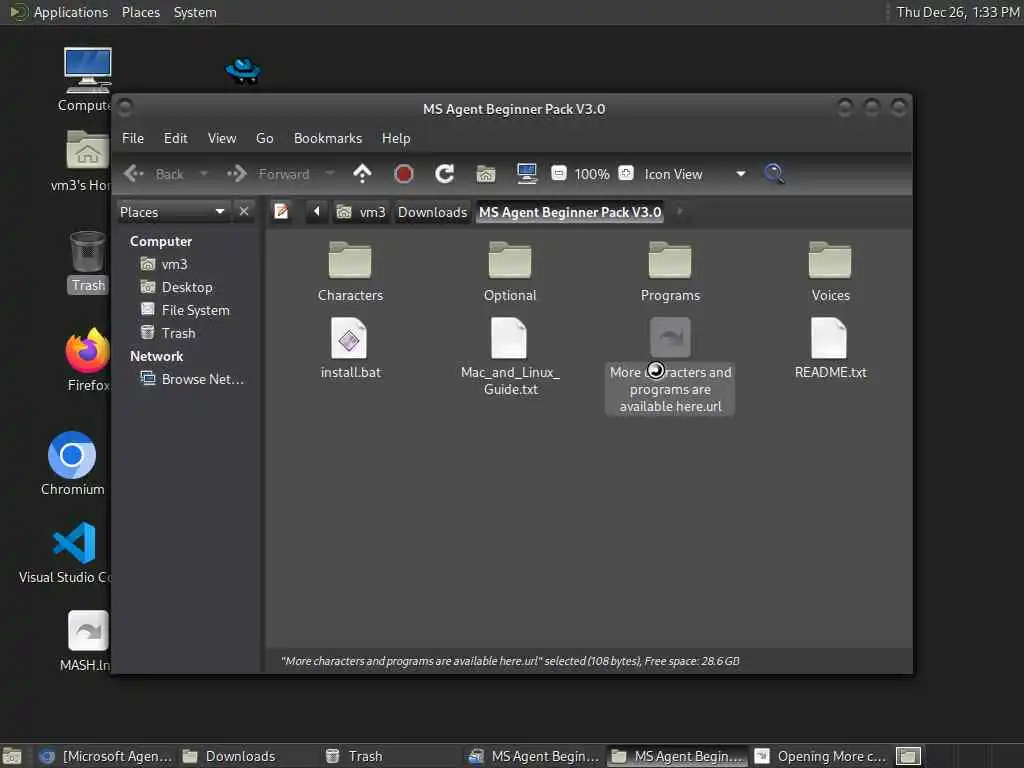Open the System panel menu
The height and width of the screenshot is (768, 1024).
(x=195, y=12)
